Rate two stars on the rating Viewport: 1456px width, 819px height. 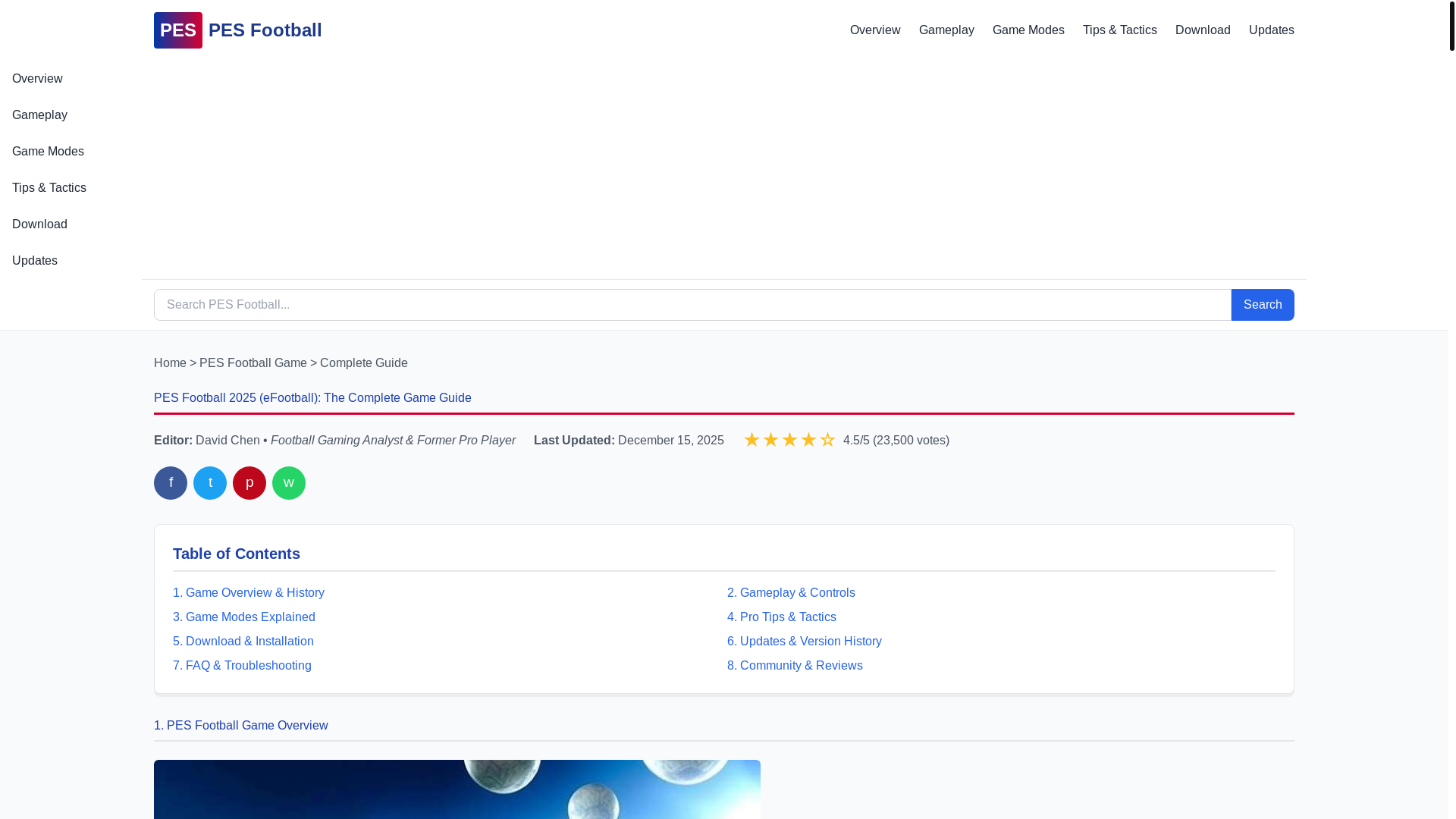[x=770, y=440]
